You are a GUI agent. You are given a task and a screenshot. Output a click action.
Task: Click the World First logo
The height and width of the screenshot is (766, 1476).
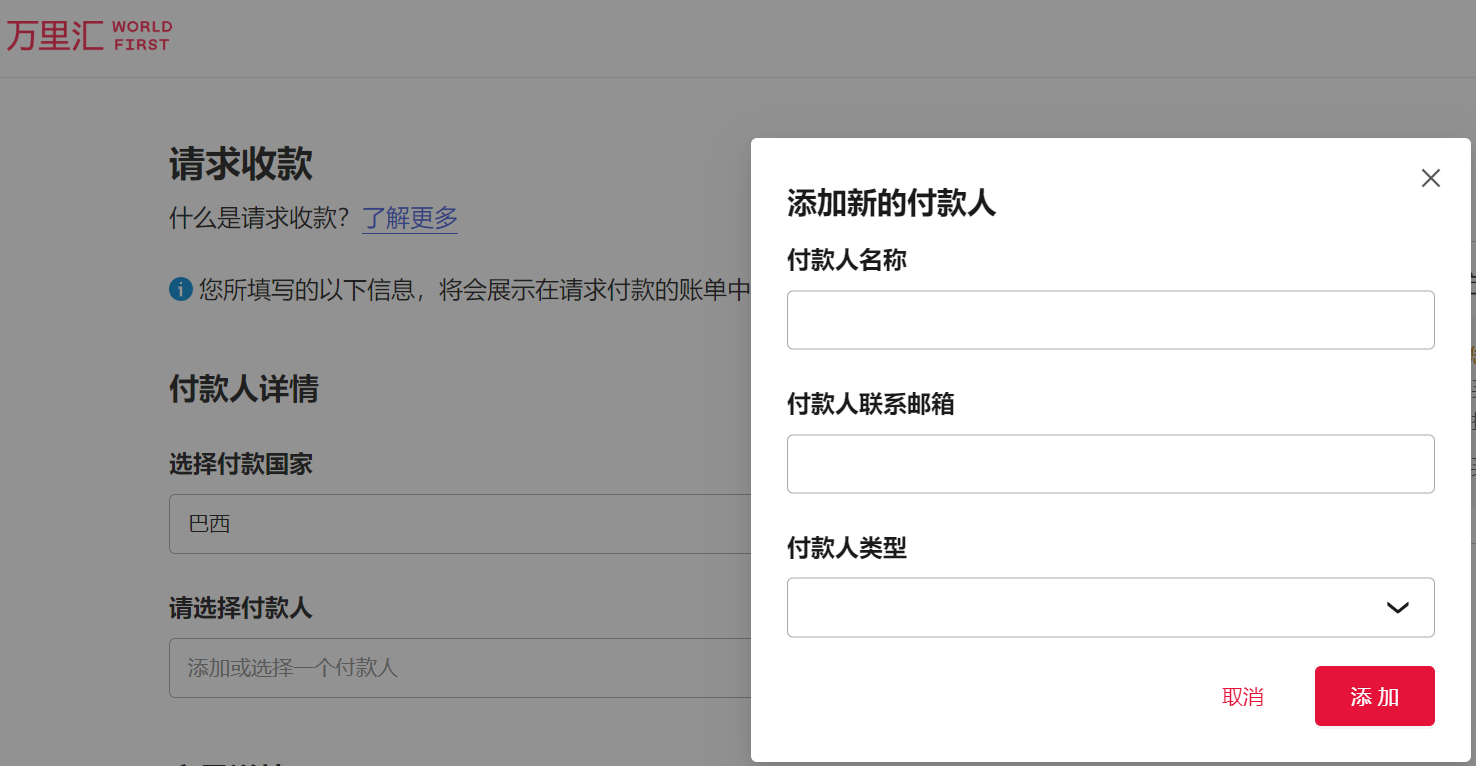[x=89, y=35]
